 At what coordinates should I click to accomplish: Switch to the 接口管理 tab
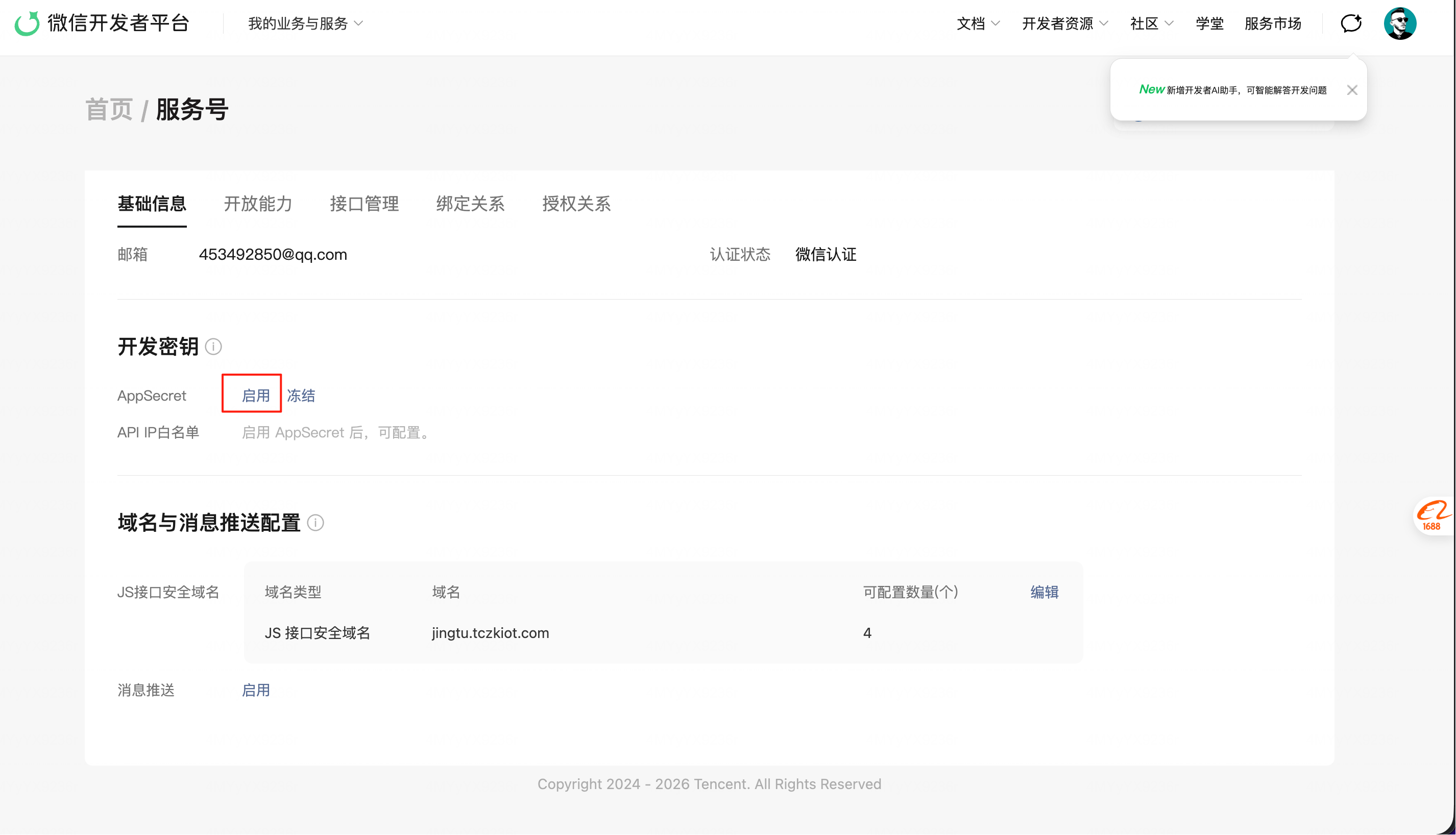364,204
